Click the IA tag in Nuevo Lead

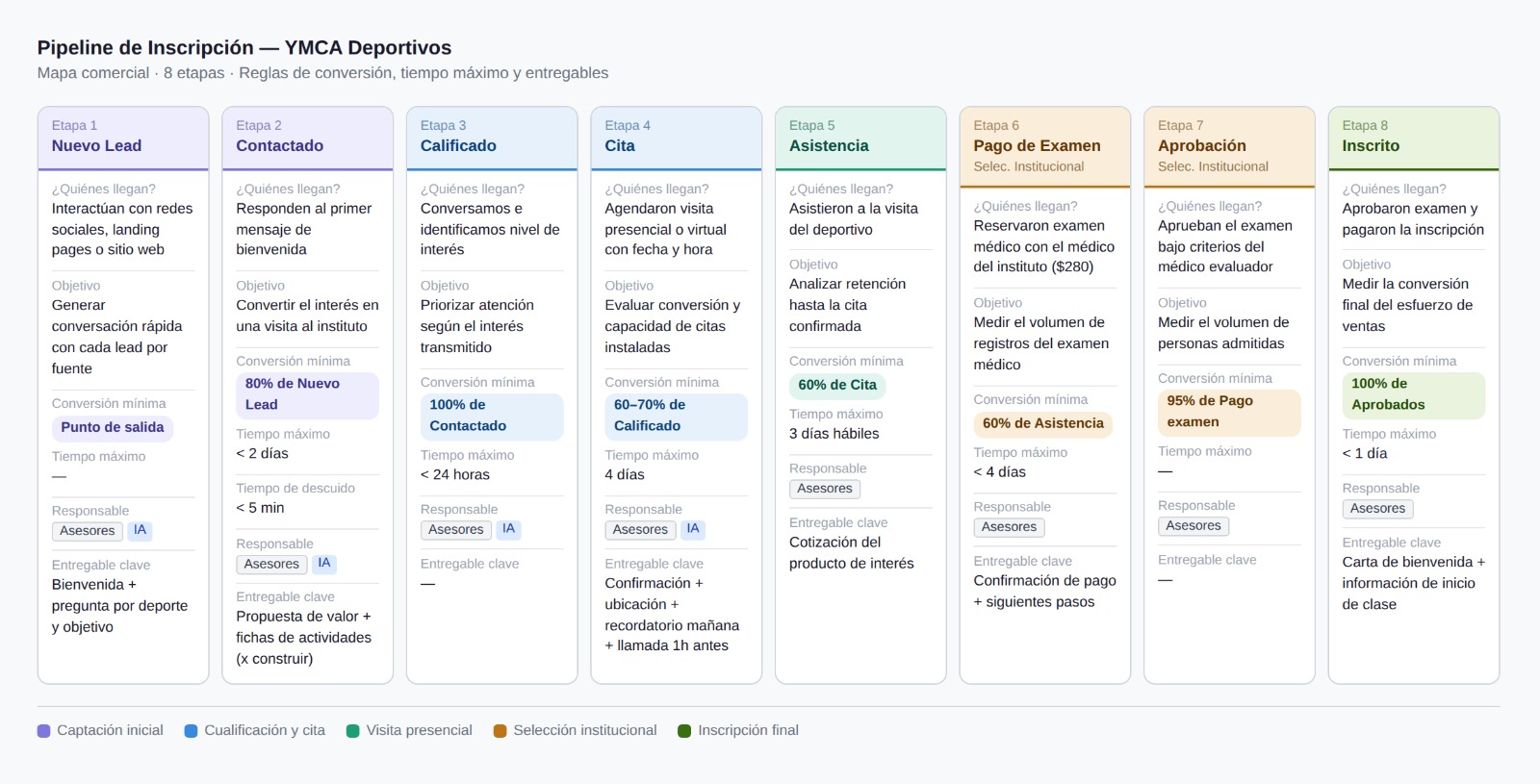[140, 531]
